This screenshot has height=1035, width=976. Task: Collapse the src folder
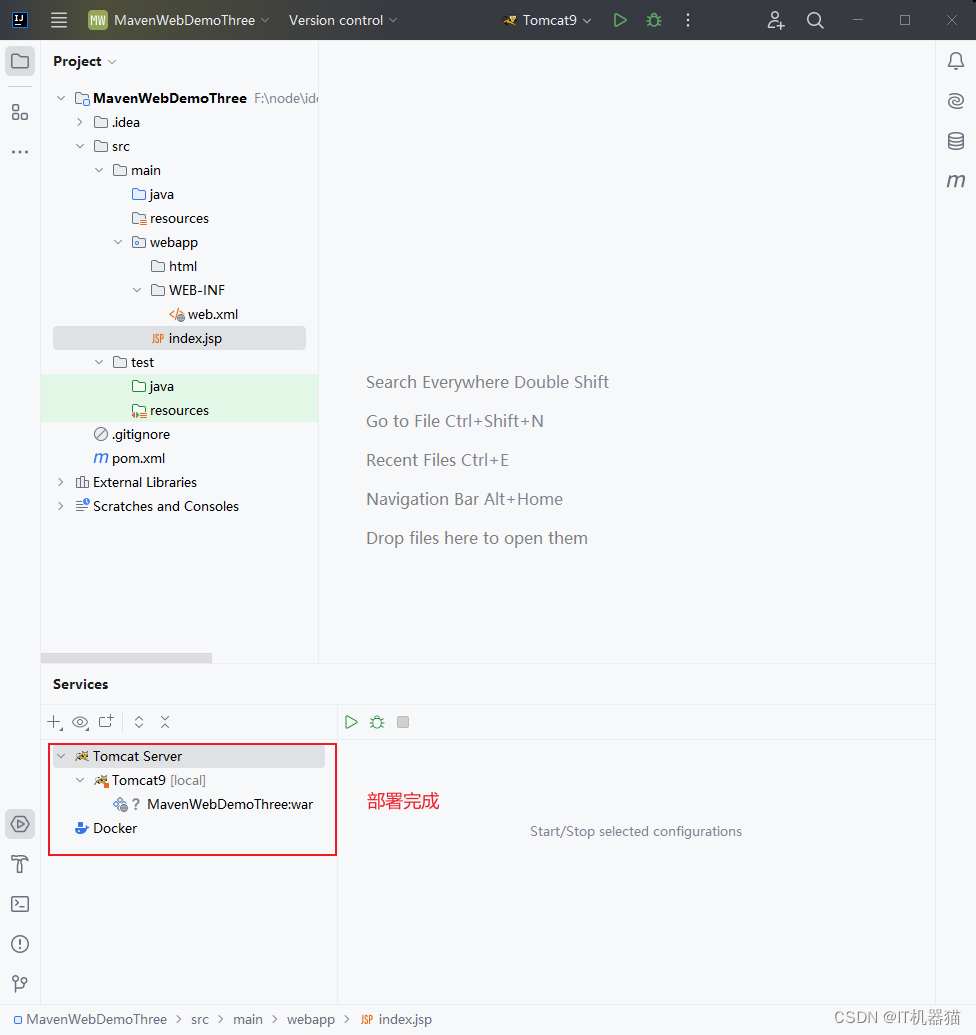click(x=80, y=146)
